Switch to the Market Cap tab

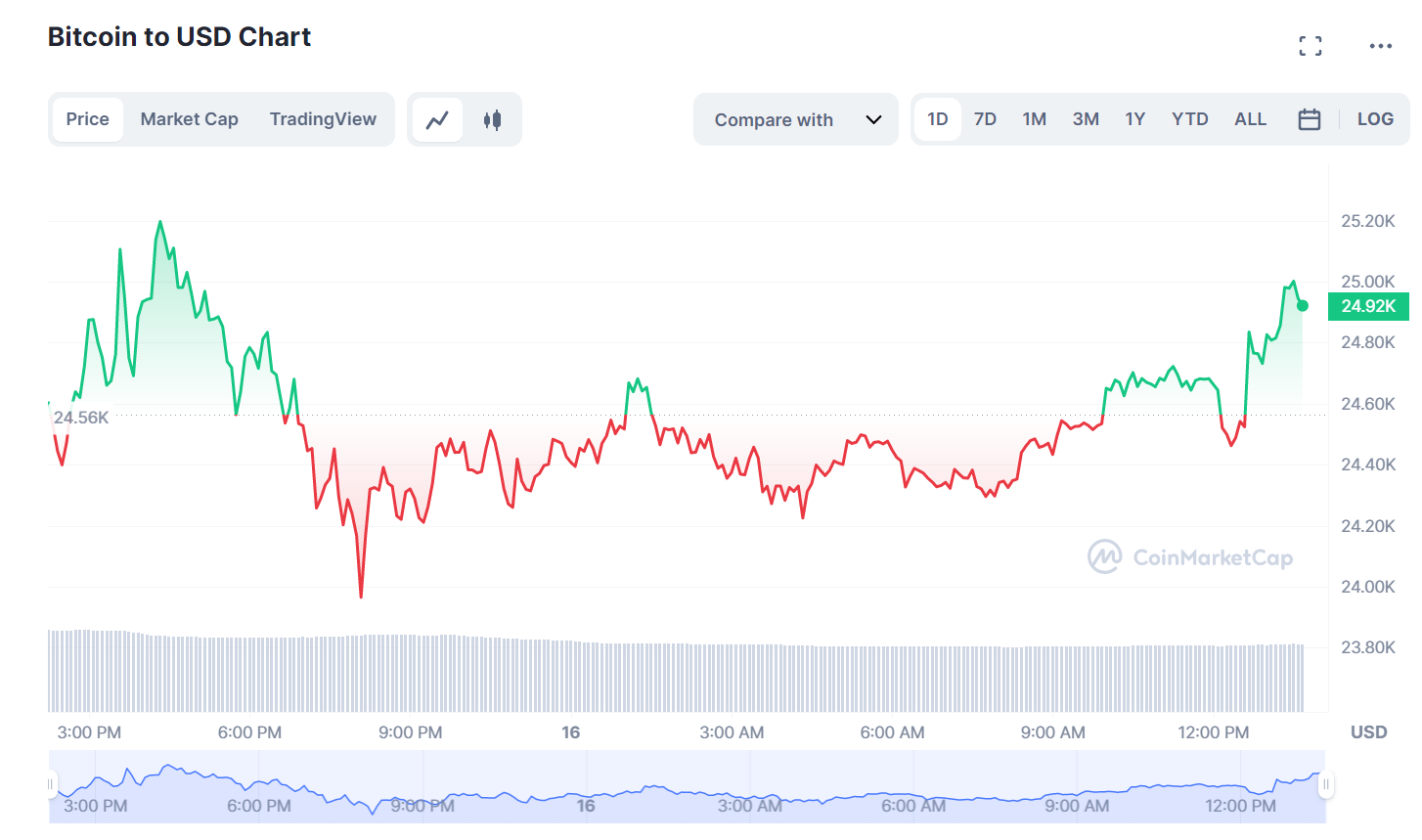coord(189,119)
